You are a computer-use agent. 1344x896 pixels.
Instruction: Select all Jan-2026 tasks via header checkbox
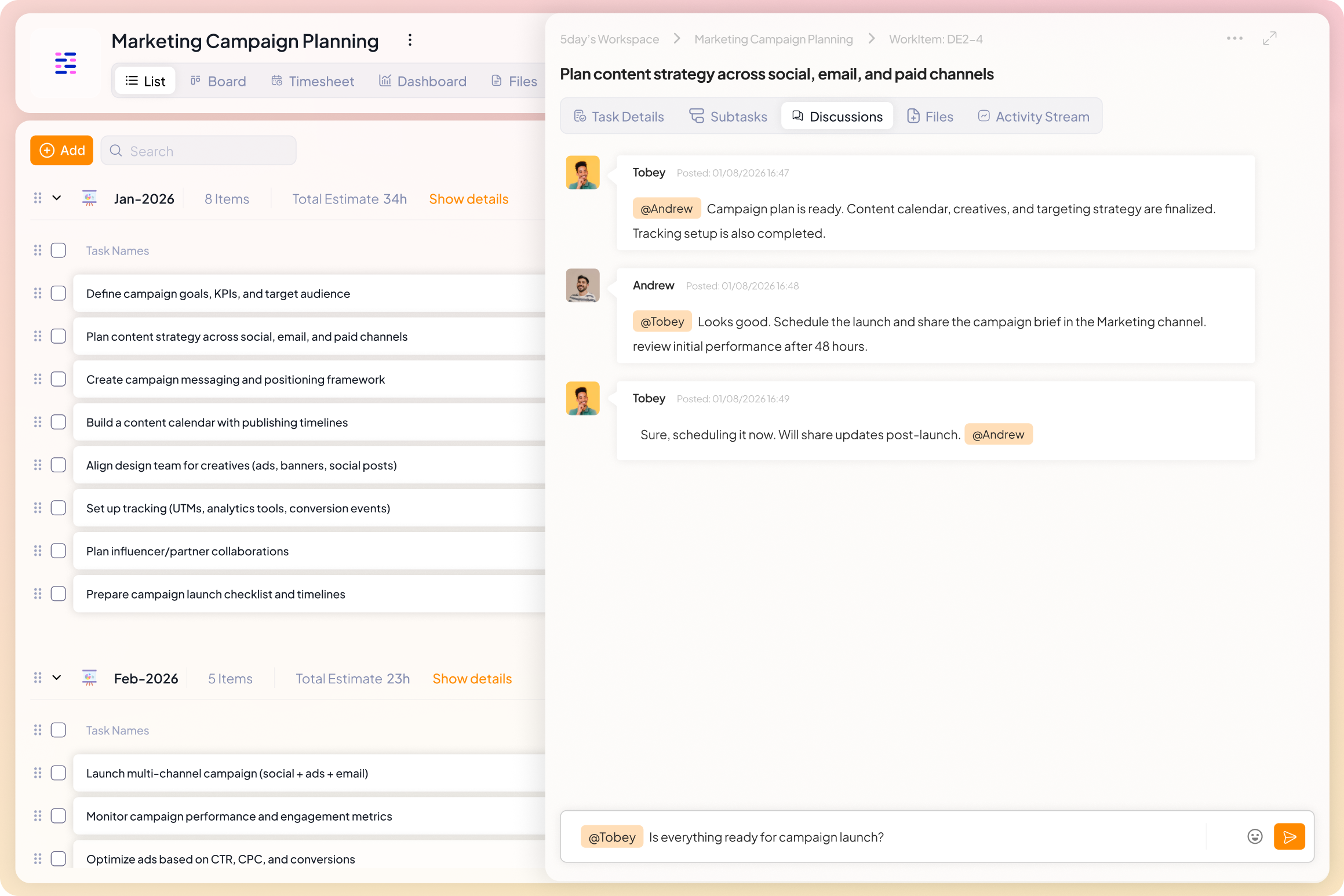pos(59,250)
